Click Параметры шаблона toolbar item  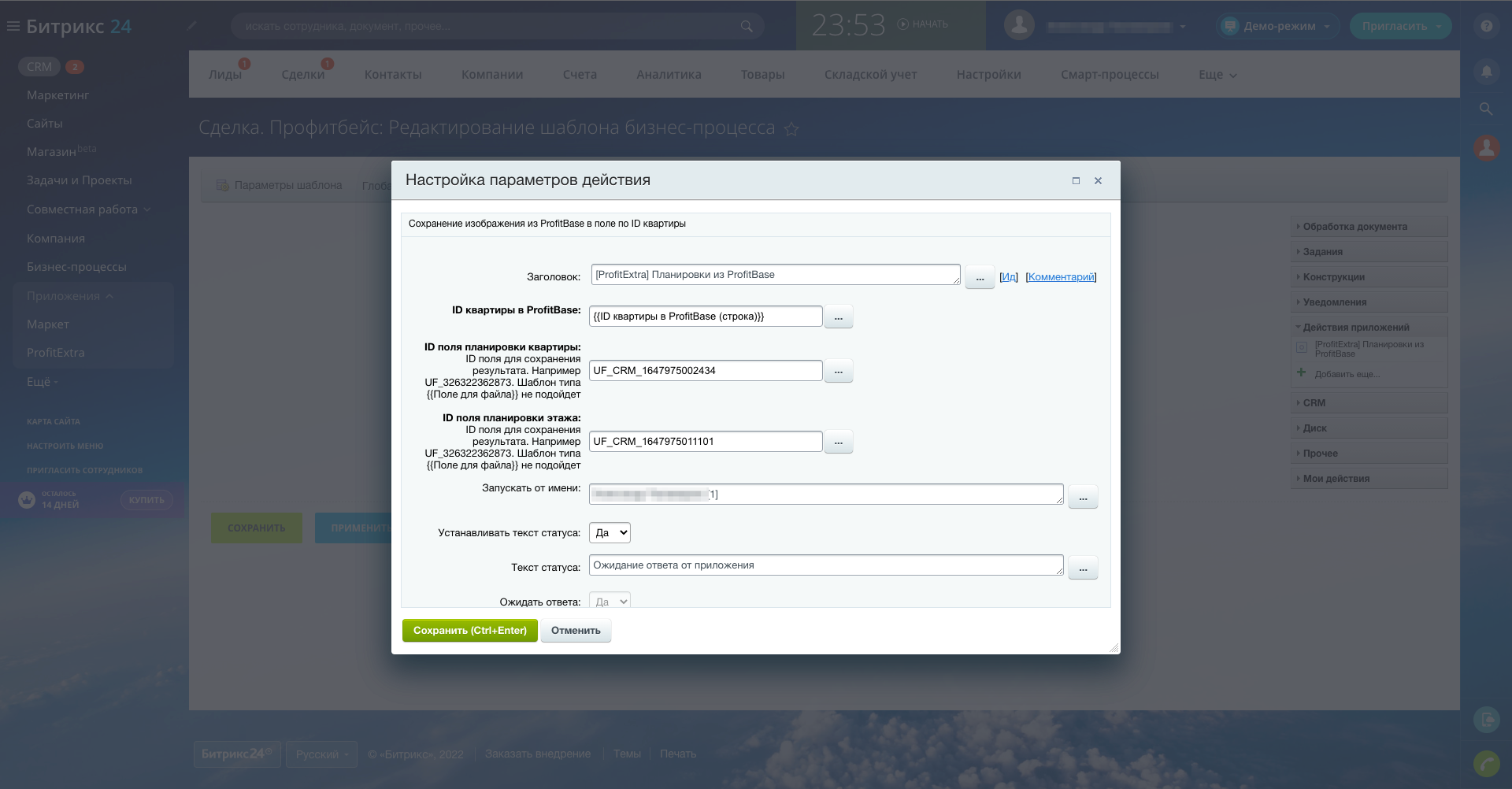(x=280, y=186)
